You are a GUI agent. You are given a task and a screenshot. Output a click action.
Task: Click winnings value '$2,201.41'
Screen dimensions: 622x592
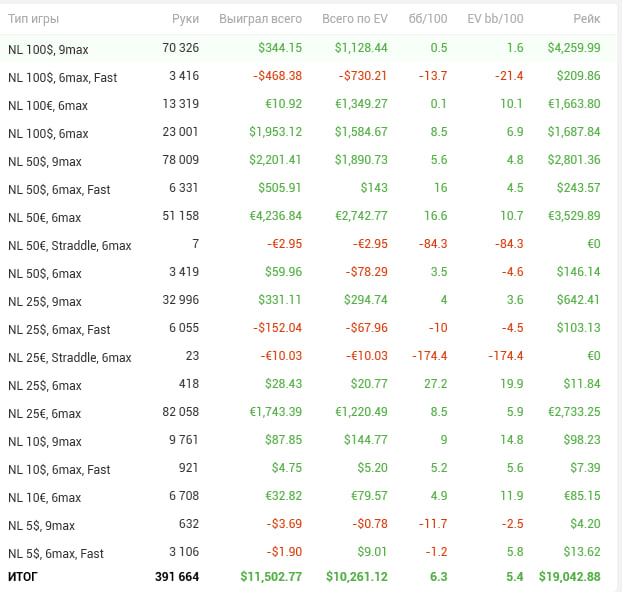[275, 160]
